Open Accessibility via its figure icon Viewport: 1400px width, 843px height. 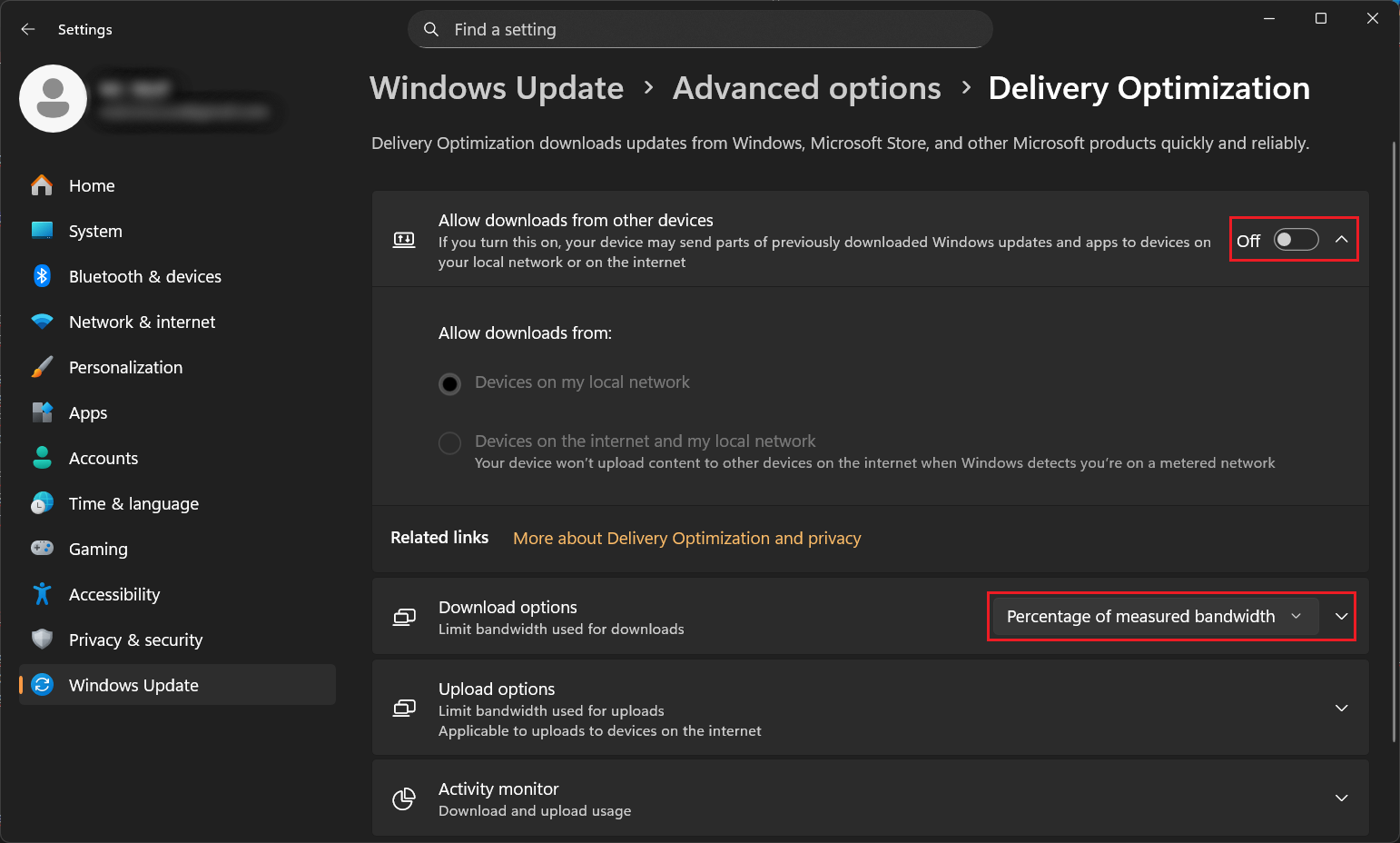point(42,594)
